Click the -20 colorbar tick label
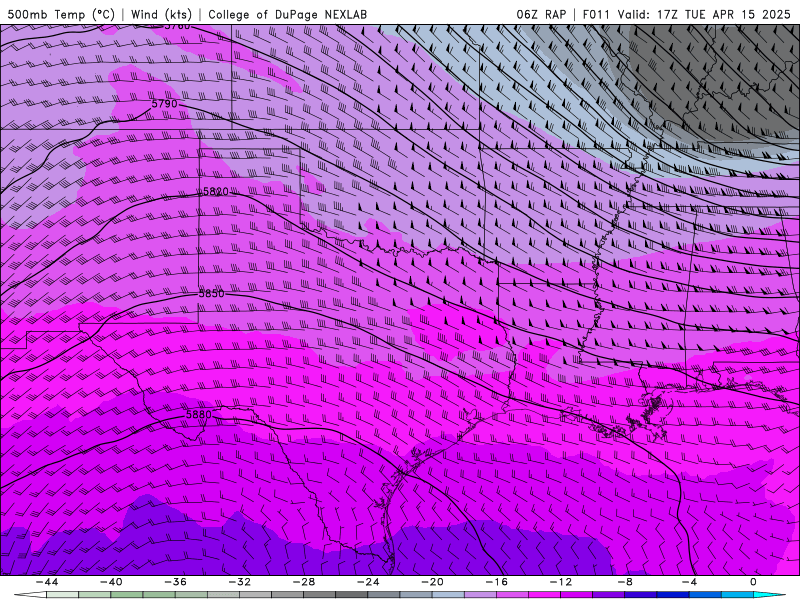The image size is (800, 600). tap(432, 582)
